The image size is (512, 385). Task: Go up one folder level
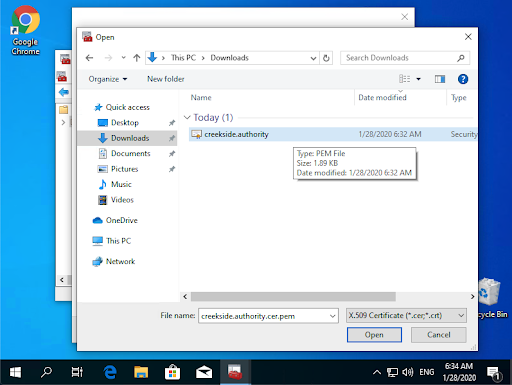[x=137, y=58]
